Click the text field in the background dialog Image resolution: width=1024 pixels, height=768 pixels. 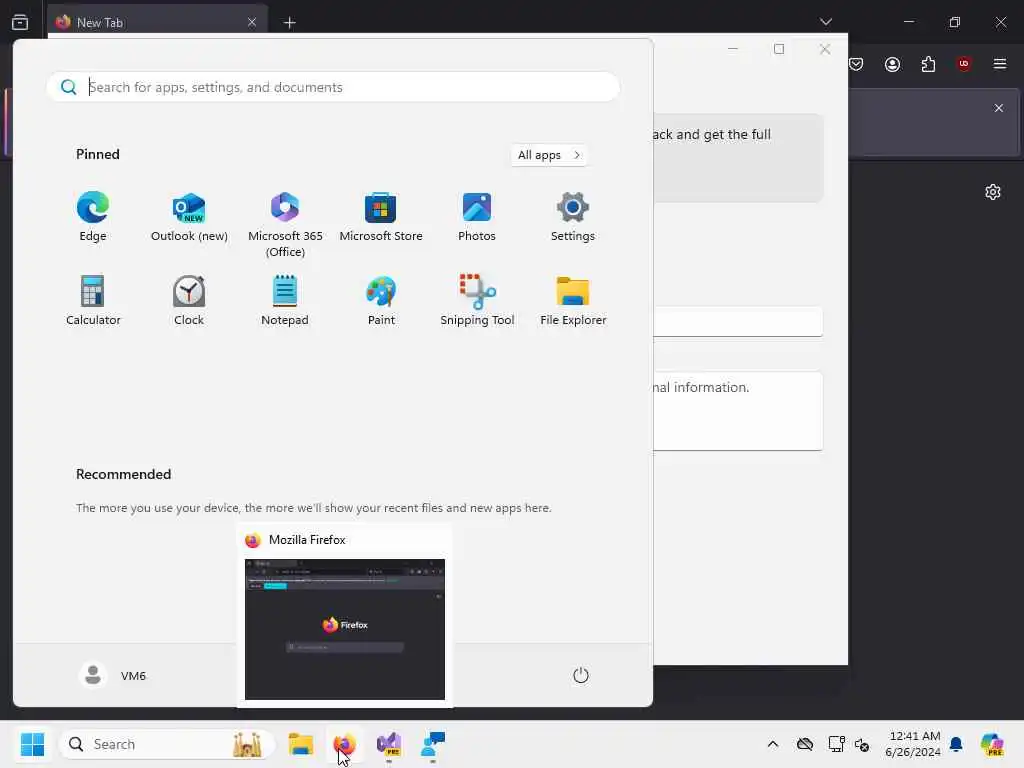pyautogui.click(x=738, y=321)
